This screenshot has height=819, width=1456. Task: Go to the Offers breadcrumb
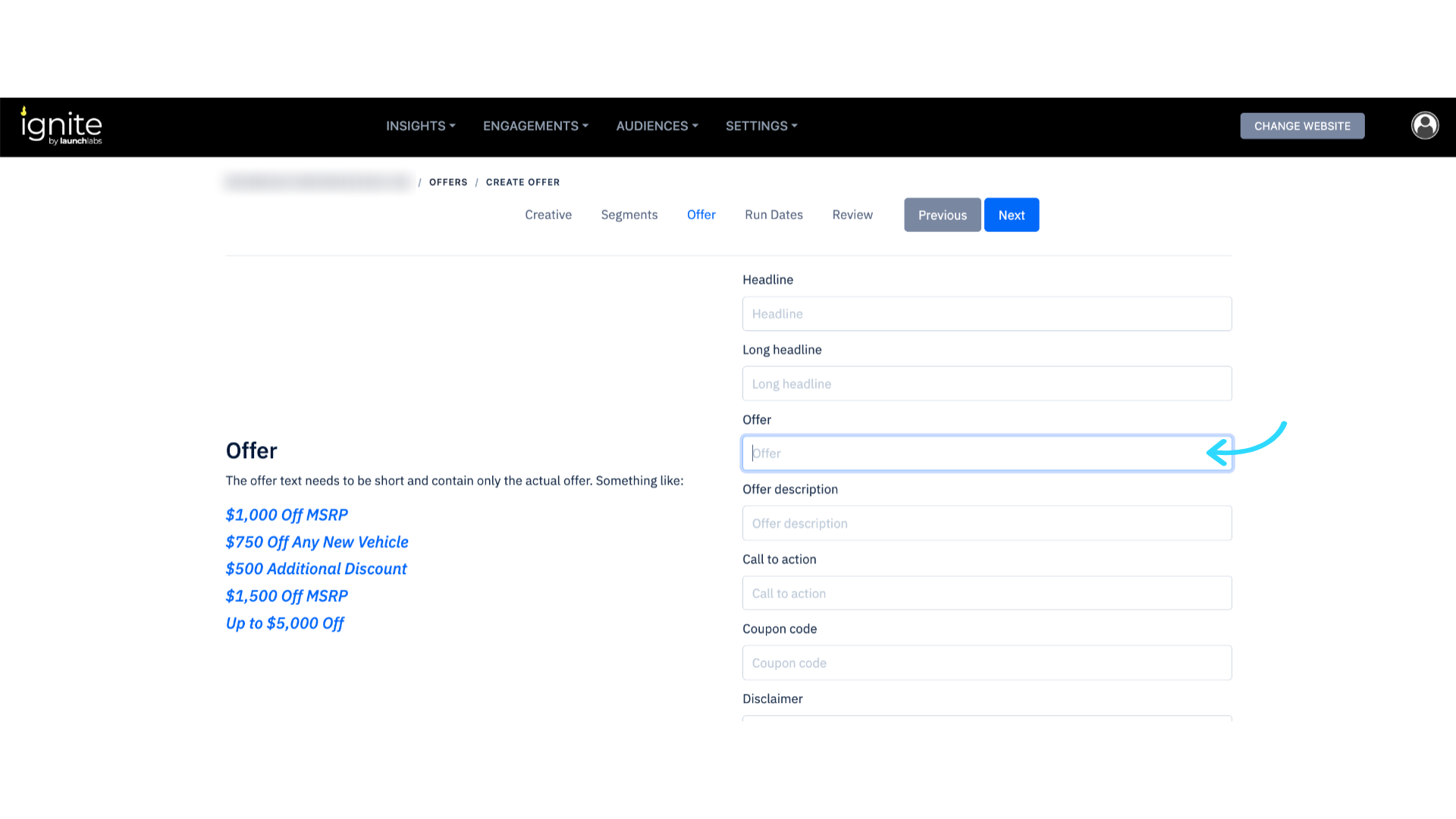(x=448, y=182)
